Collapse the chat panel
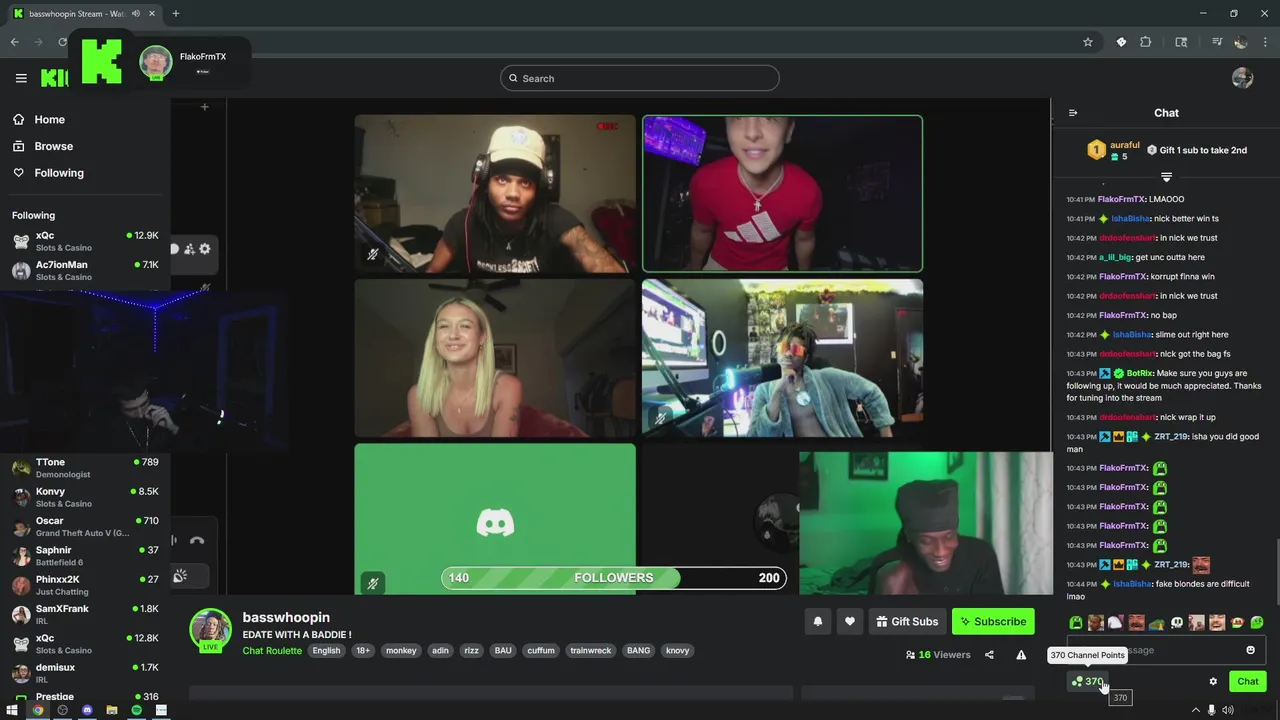Screen dimensions: 1280x720 (1073, 113)
